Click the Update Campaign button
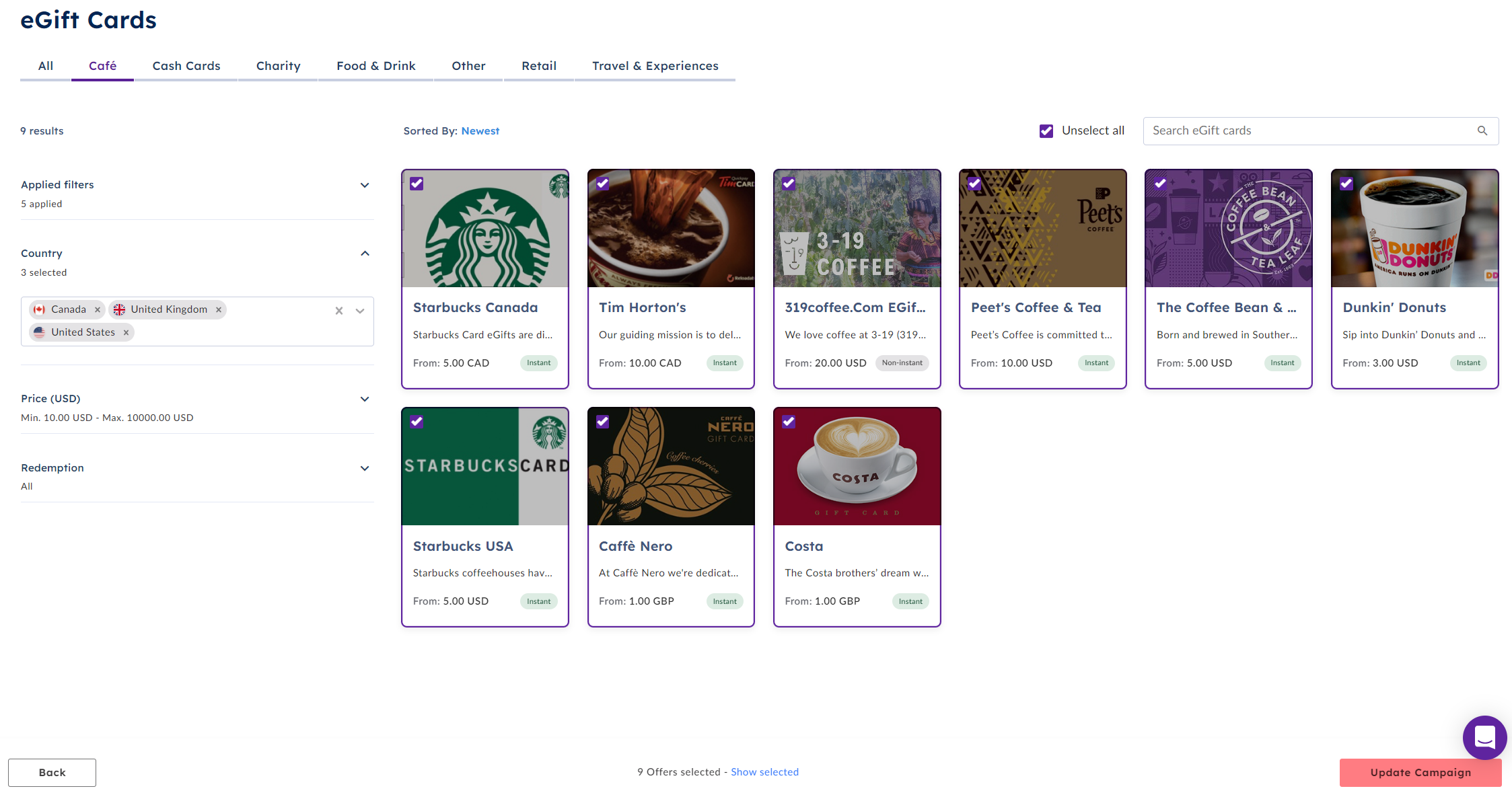The width and height of the screenshot is (1512, 799). 1420,773
